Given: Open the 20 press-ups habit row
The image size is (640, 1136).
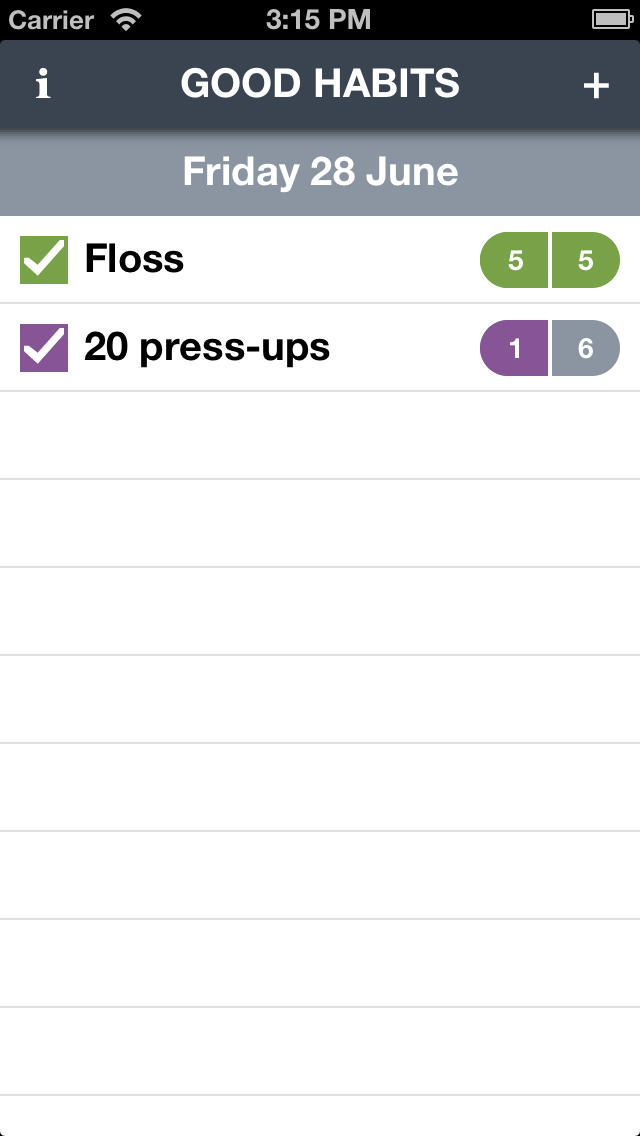Looking at the screenshot, I should (320, 348).
